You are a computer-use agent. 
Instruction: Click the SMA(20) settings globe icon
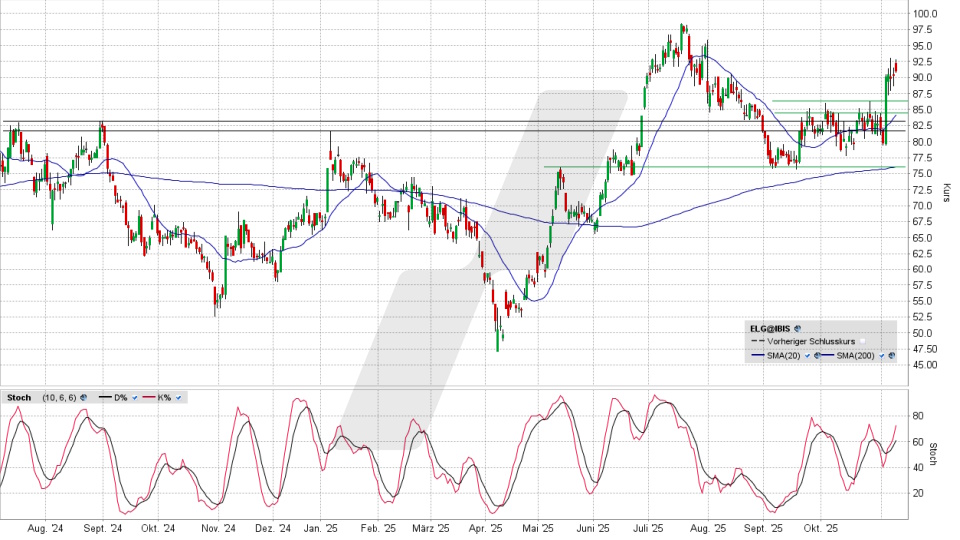815,354
